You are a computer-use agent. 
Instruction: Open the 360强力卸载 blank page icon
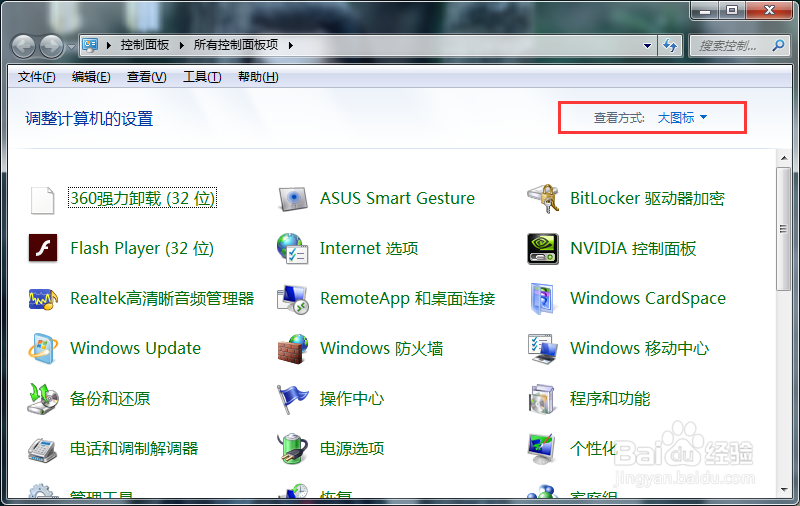point(42,199)
